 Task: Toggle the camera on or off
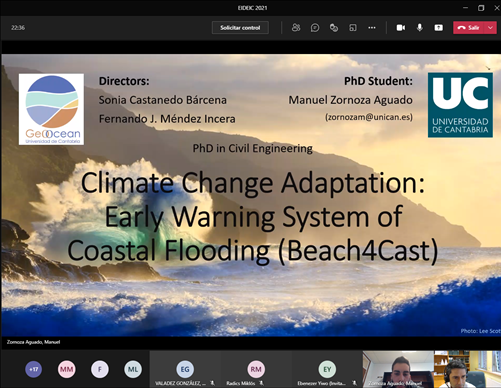pyautogui.click(x=401, y=28)
